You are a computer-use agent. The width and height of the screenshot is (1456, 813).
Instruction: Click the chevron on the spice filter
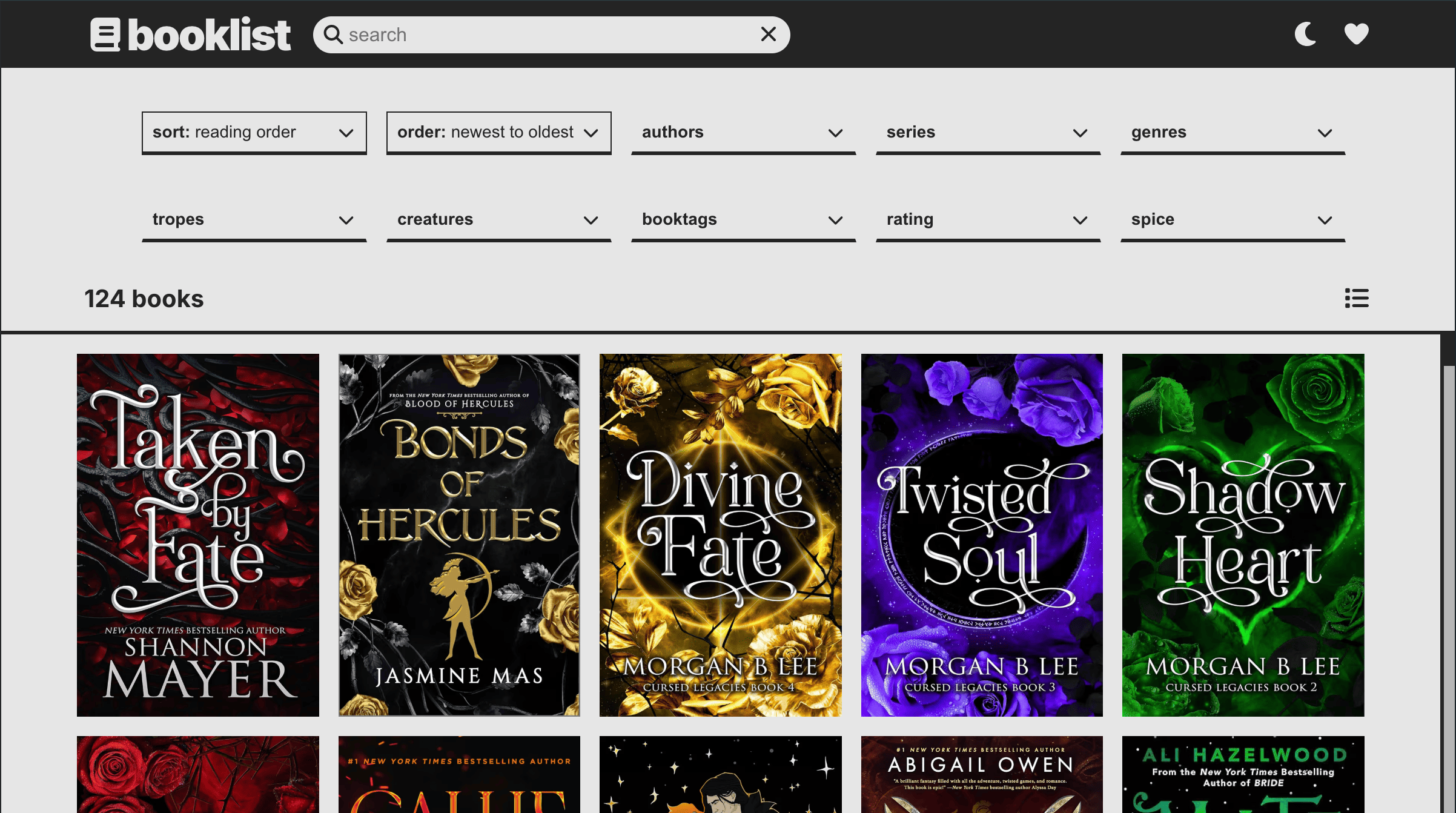[x=1325, y=220]
